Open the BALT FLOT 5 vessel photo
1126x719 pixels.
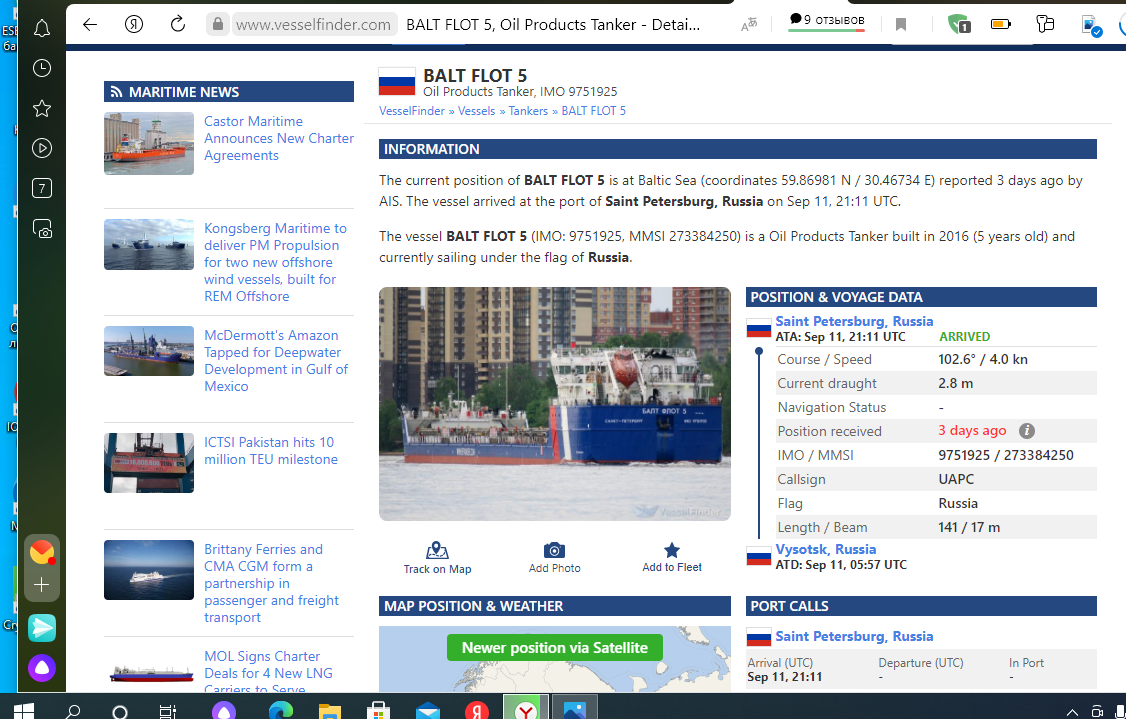tap(554, 404)
